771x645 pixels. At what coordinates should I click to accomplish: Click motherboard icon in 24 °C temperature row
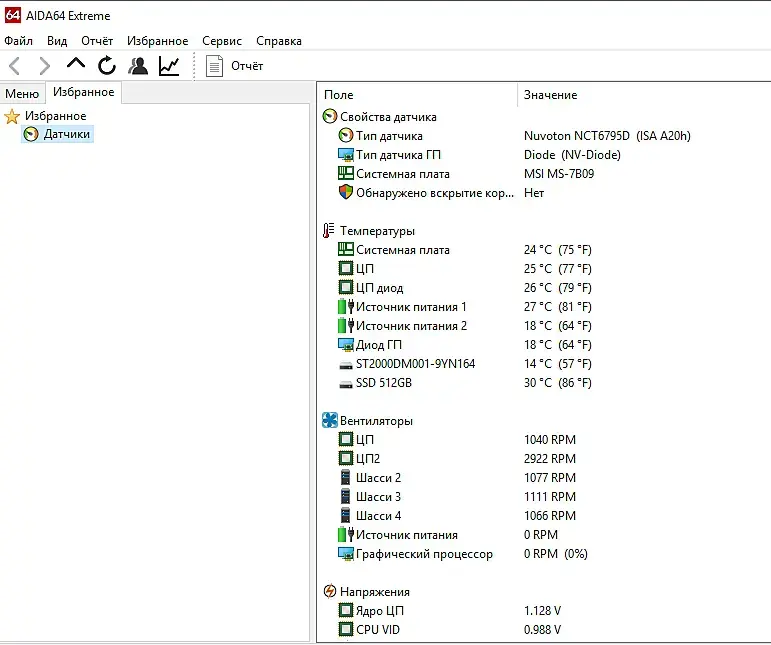click(346, 249)
